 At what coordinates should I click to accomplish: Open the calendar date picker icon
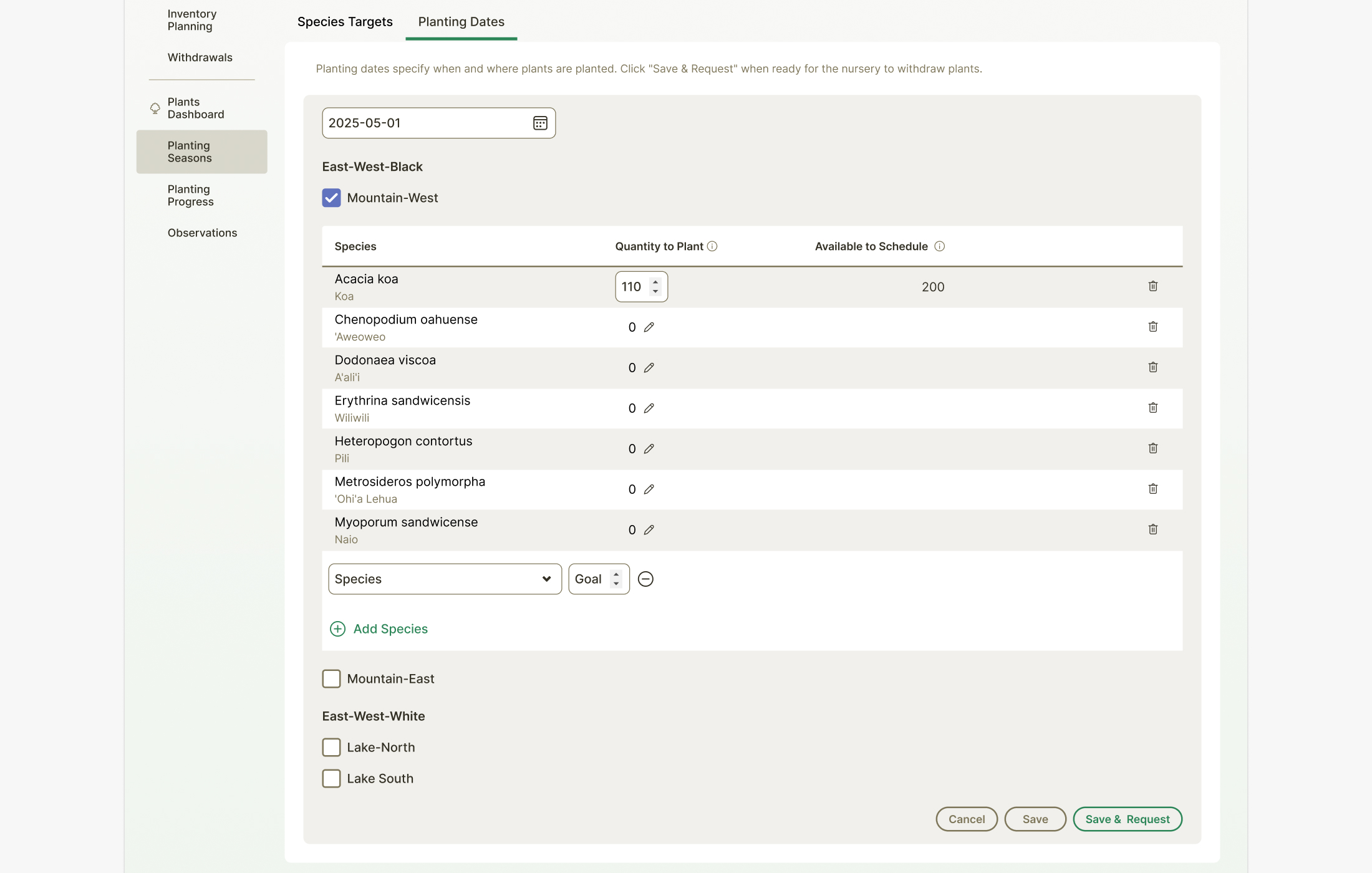click(x=540, y=123)
